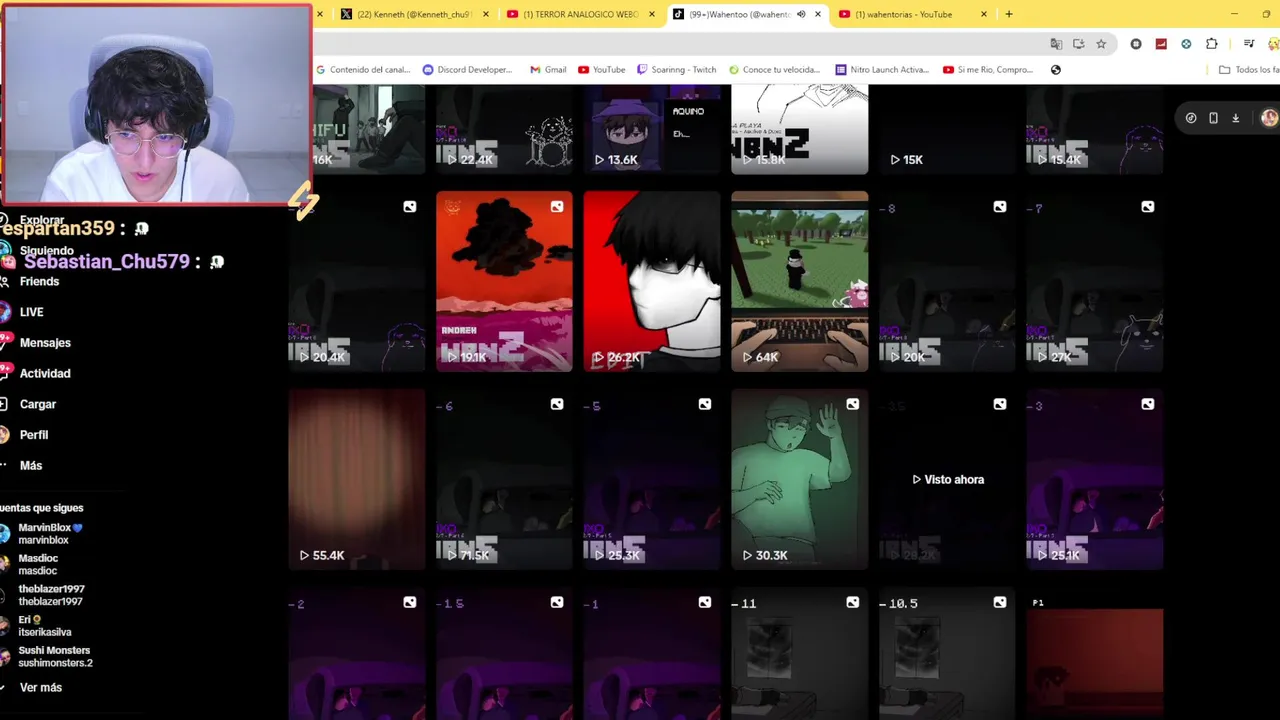Screen dimensions: 1280x720
Task: Select the Wahentoo TikTok tab
Action: [746, 14]
